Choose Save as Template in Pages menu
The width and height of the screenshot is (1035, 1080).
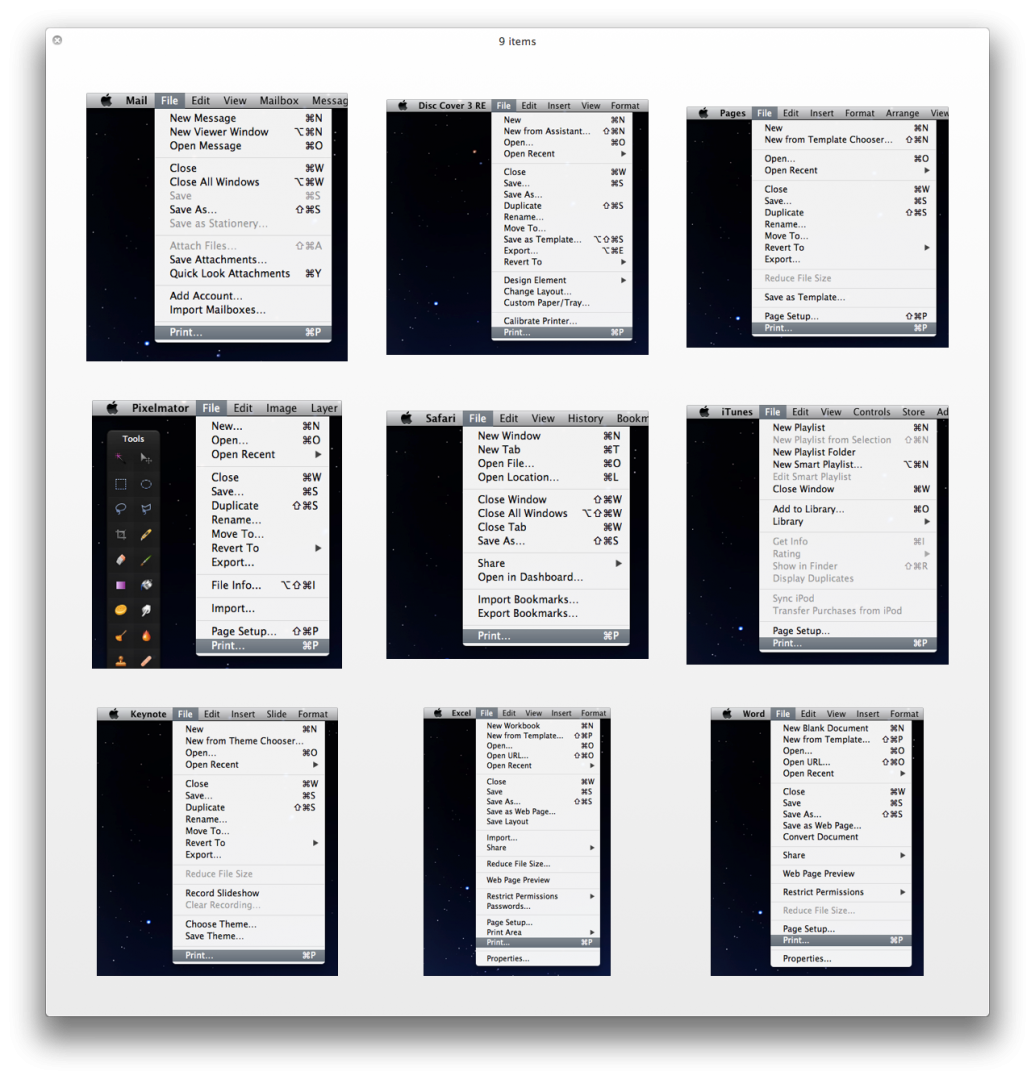[844, 298]
